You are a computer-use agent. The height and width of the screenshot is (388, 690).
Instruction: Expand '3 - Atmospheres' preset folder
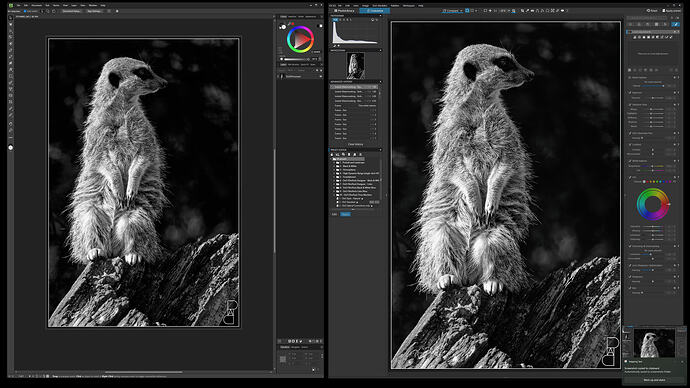click(x=334, y=170)
